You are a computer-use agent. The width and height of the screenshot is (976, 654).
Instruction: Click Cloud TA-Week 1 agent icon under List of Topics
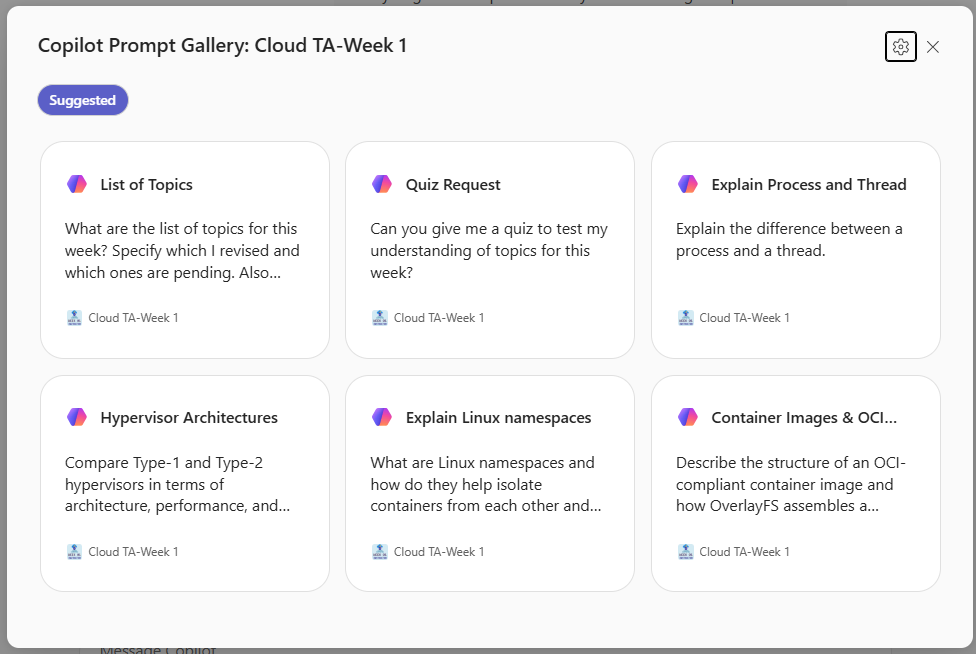(x=74, y=318)
